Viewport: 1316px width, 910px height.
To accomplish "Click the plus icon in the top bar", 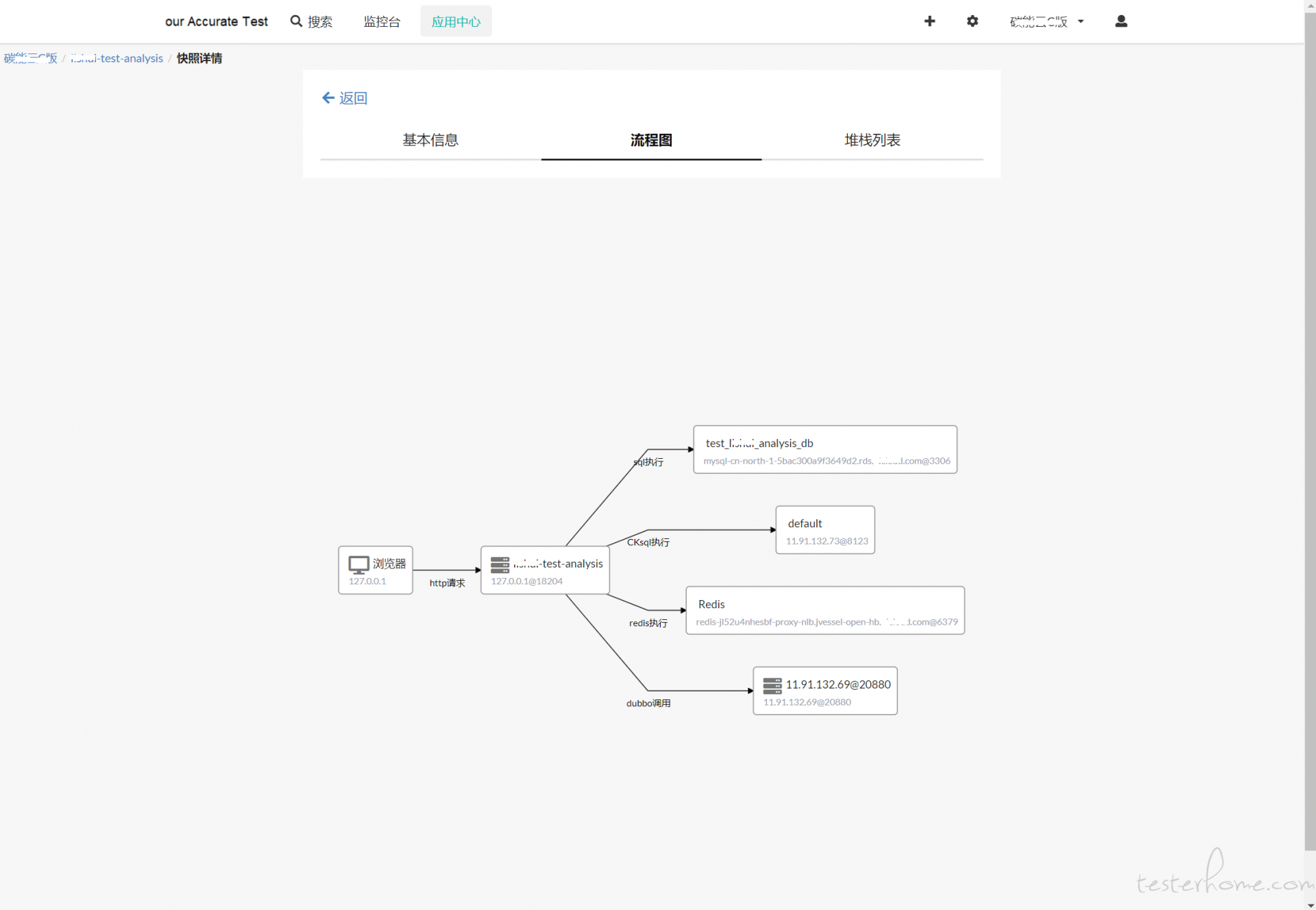I will click(x=929, y=21).
